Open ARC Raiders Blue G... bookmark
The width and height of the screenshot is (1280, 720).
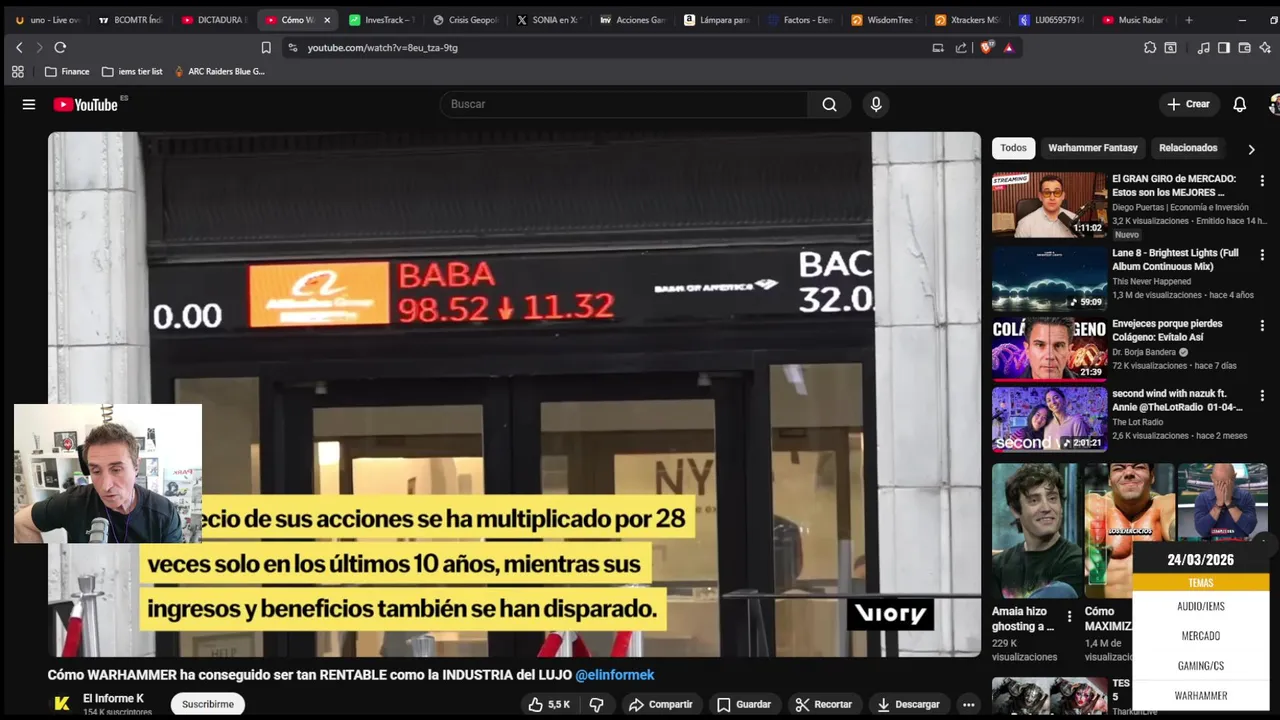tap(219, 71)
